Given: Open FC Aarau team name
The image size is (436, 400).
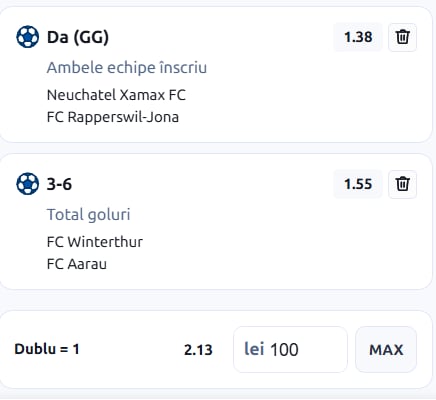Looking at the screenshot, I should pos(77,264).
